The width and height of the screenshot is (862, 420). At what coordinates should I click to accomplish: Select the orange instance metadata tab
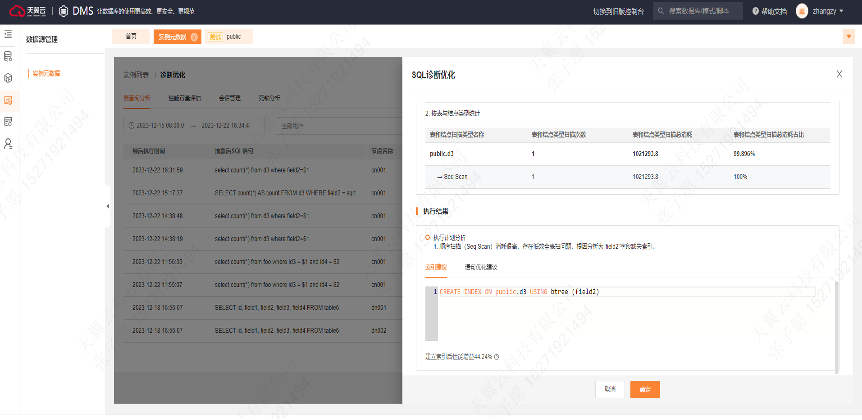(x=177, y=37)
